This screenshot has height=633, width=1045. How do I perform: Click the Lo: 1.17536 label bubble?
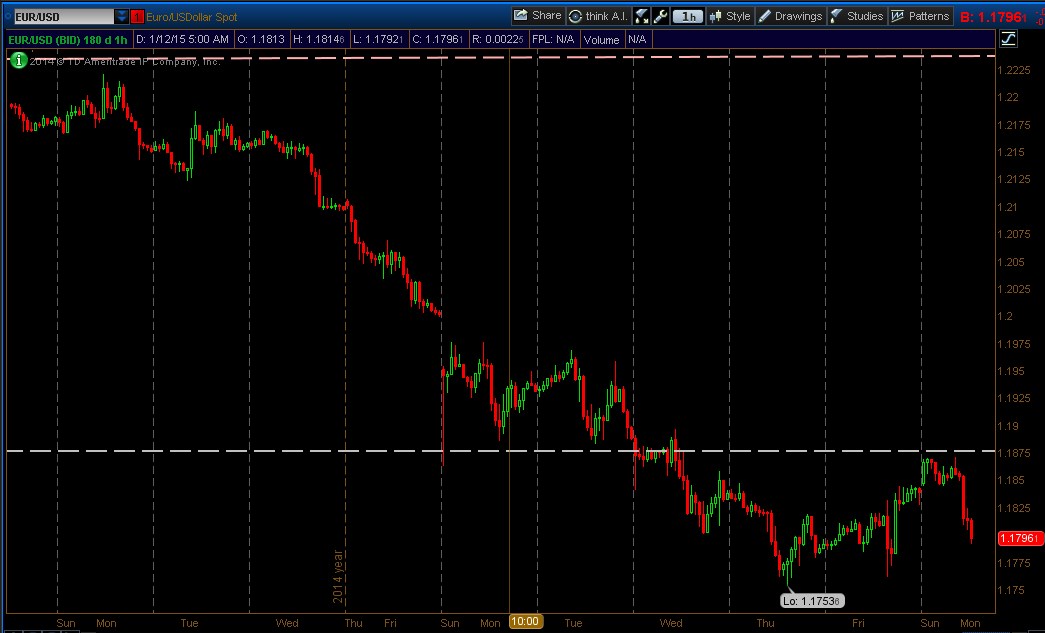[812, 600]
